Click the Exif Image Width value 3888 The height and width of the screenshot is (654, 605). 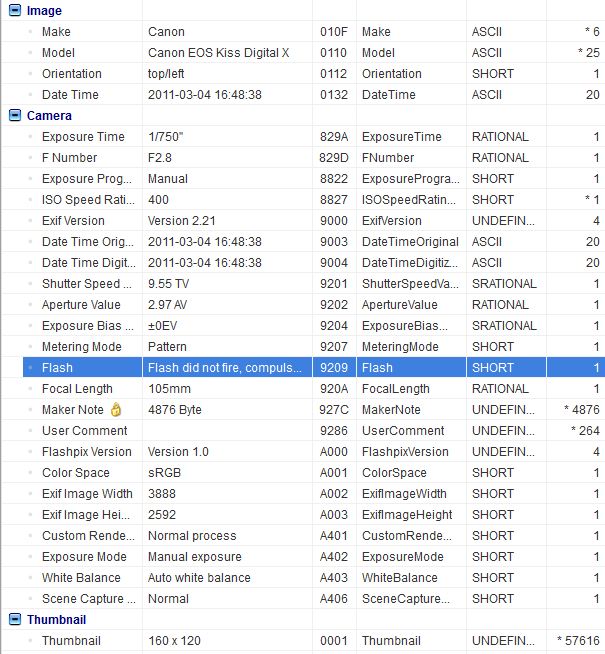point(163,494)
